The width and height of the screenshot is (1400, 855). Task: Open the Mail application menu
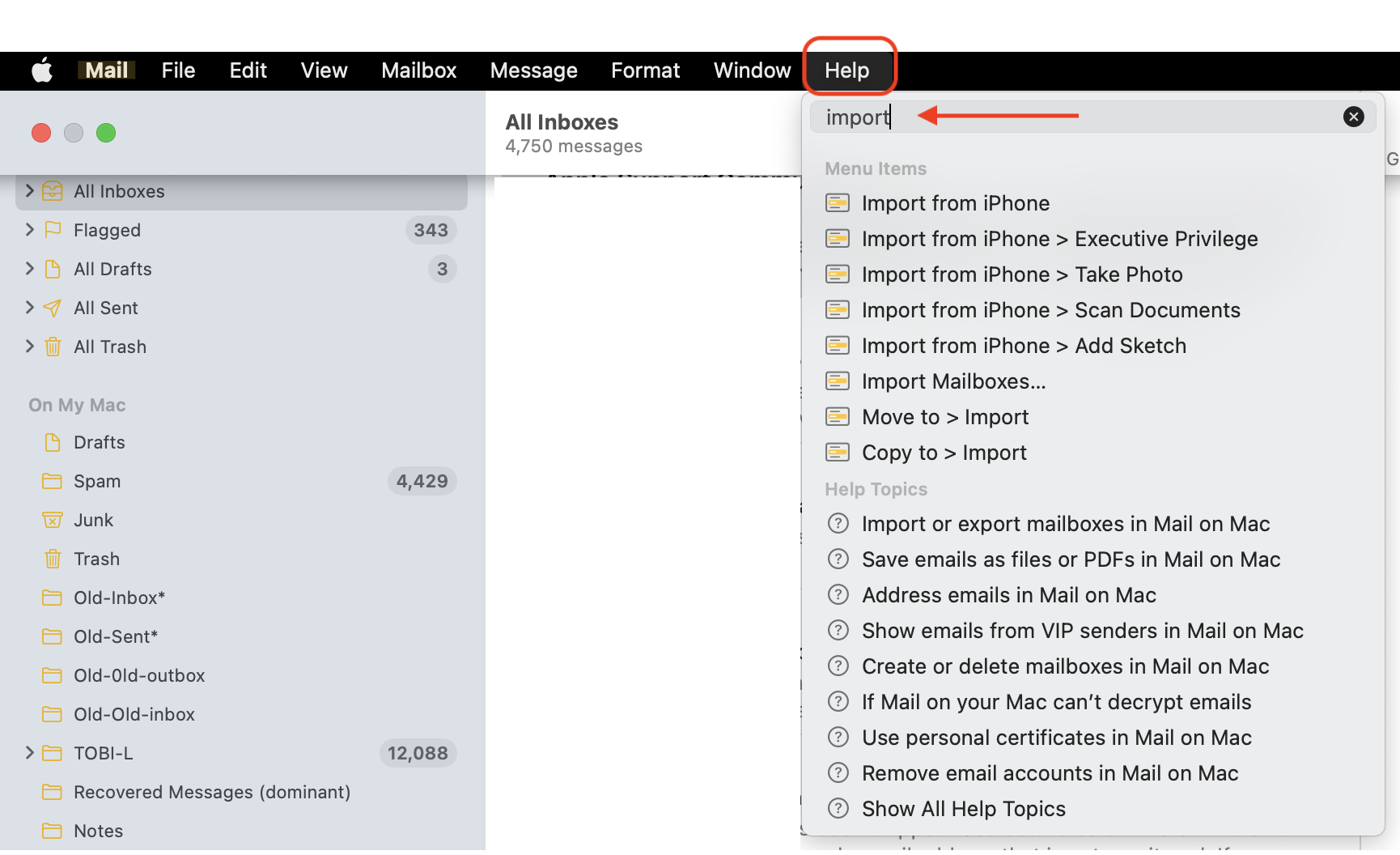[107, 70]
